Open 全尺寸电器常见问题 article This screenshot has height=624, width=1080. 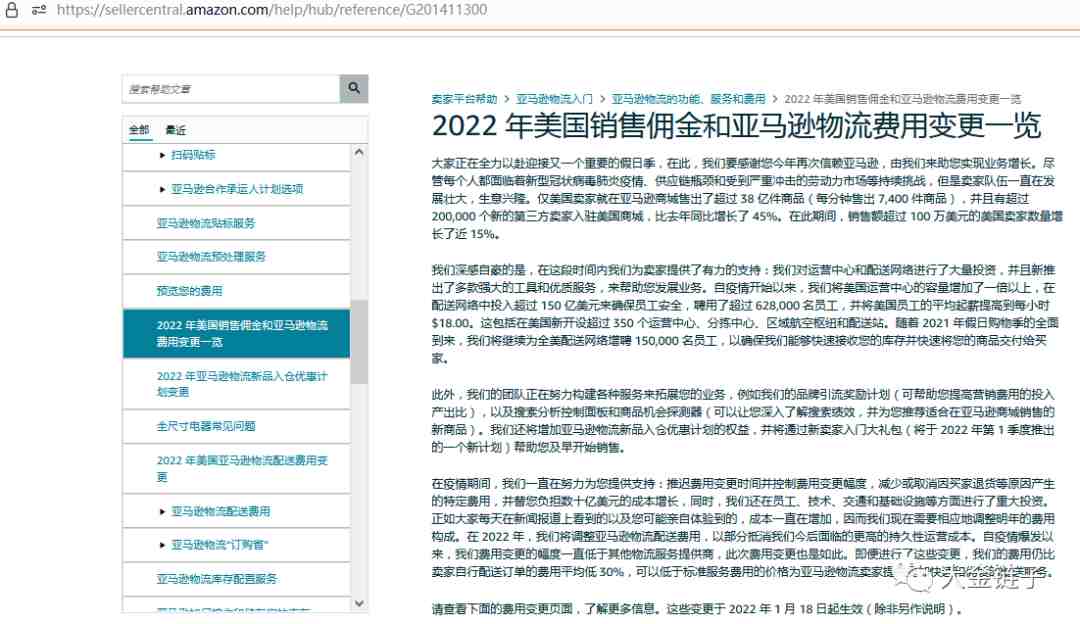pos(206,426)
